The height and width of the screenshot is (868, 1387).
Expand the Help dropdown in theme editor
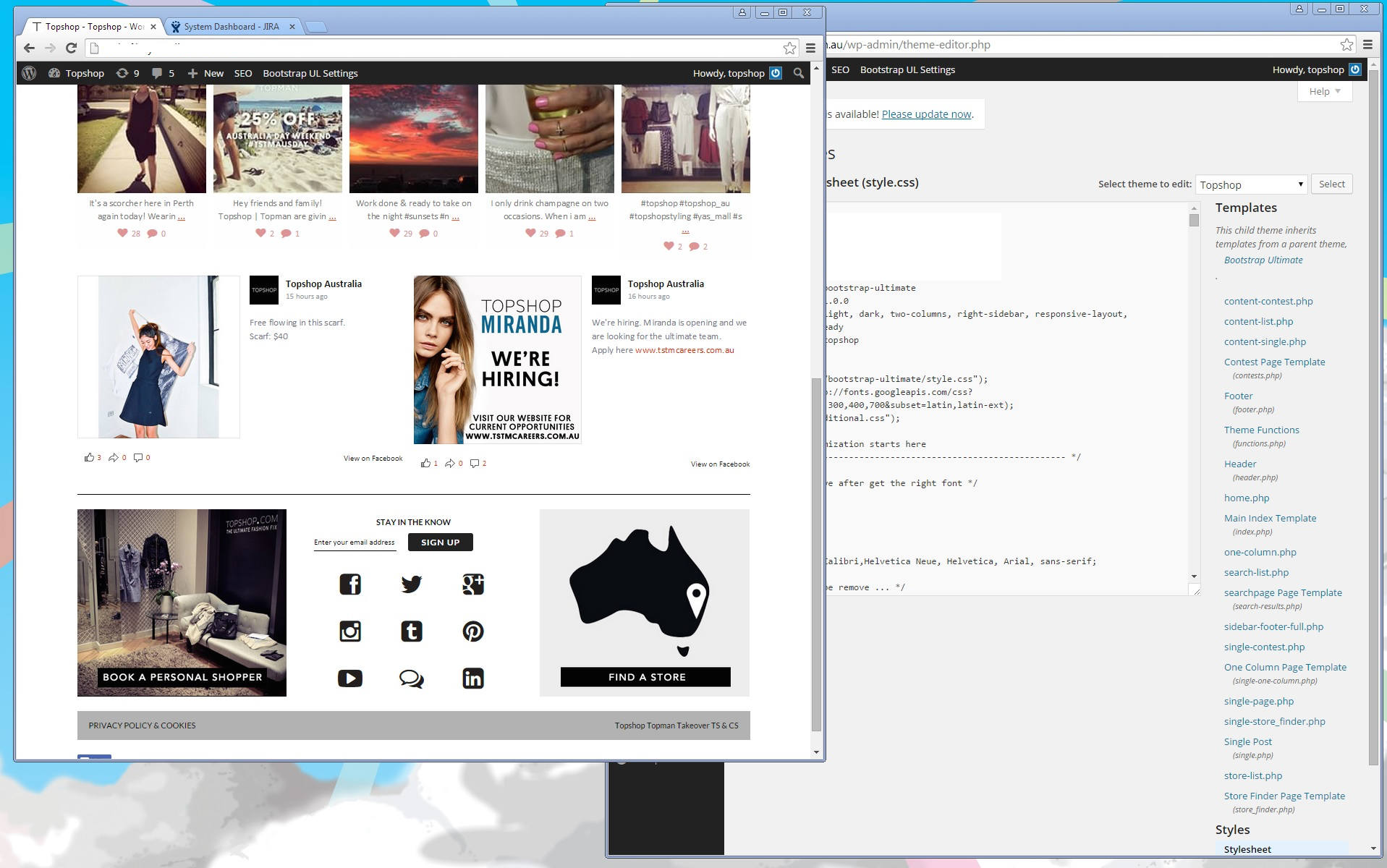coord(1325,91)
